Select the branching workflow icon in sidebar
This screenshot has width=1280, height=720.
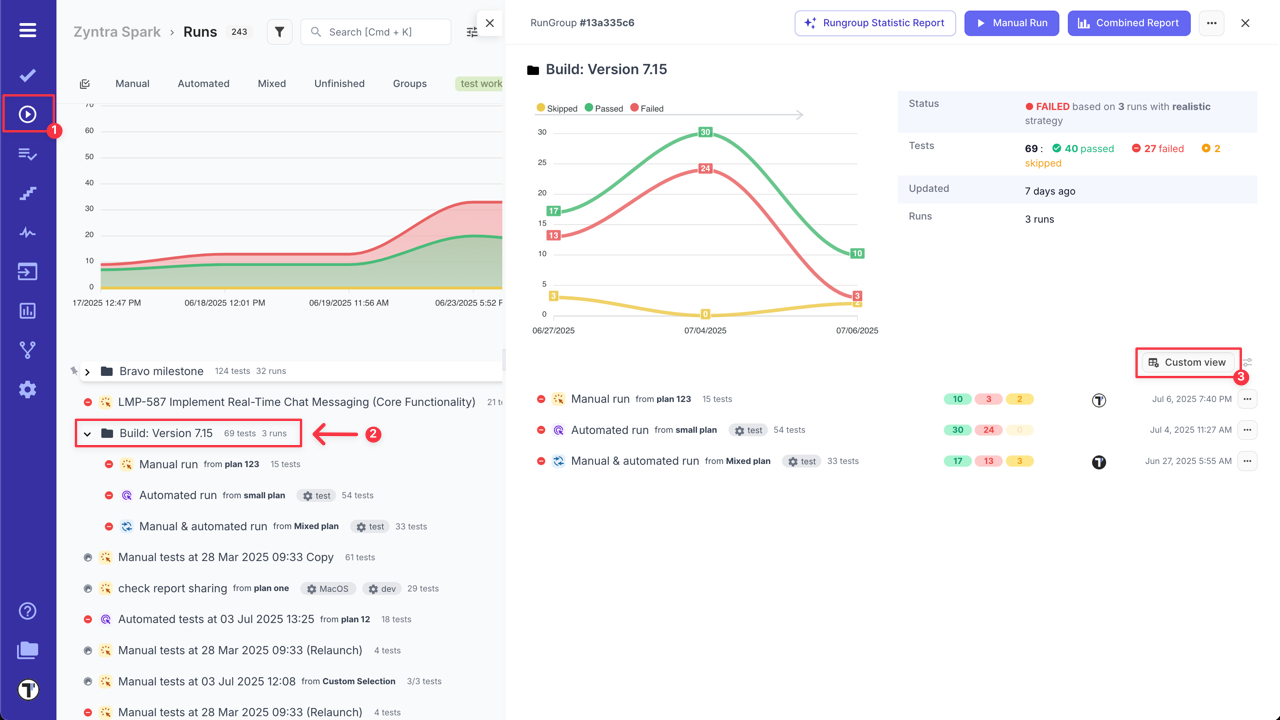coord(27,349)
